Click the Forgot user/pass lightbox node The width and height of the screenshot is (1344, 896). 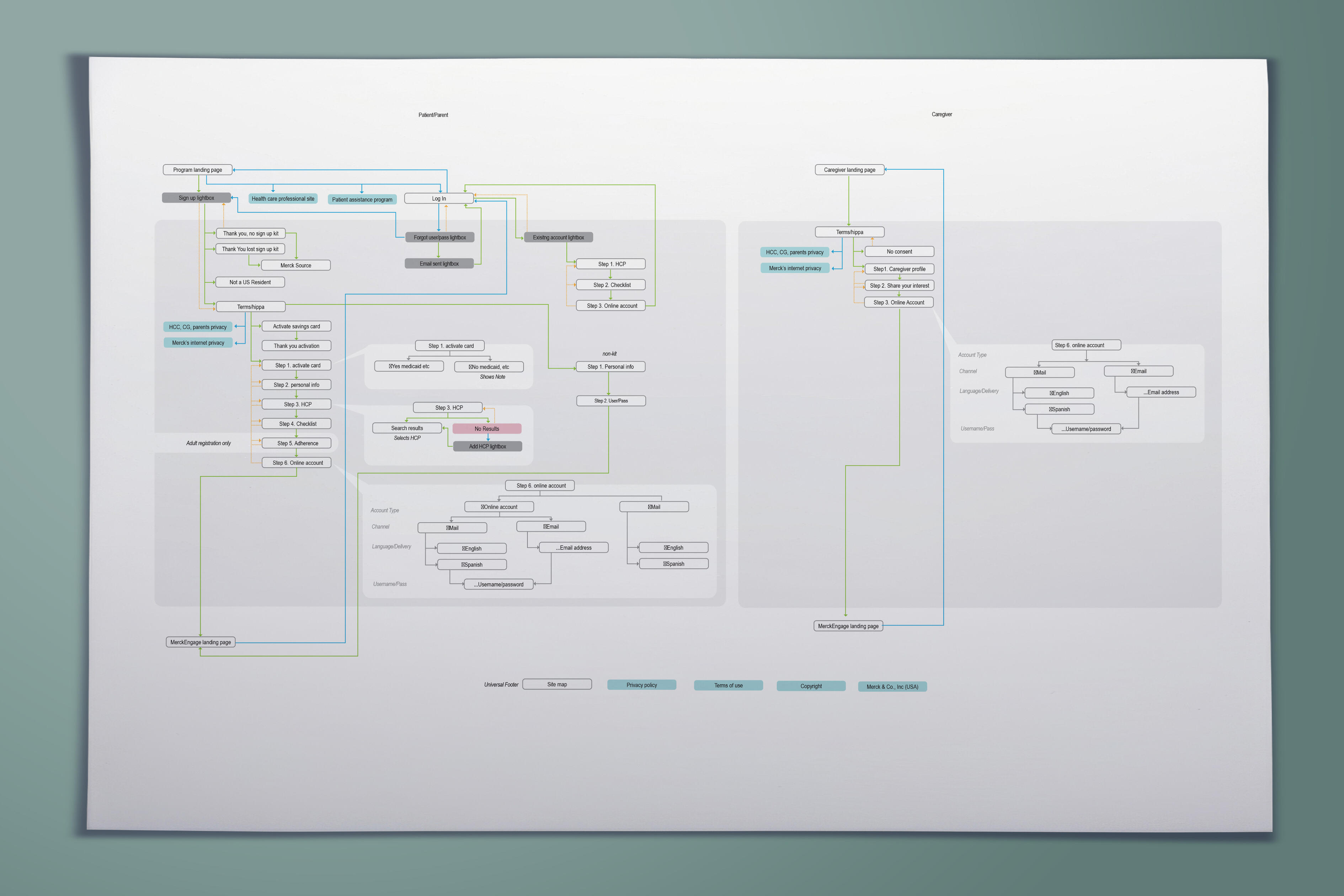[440, 237]
